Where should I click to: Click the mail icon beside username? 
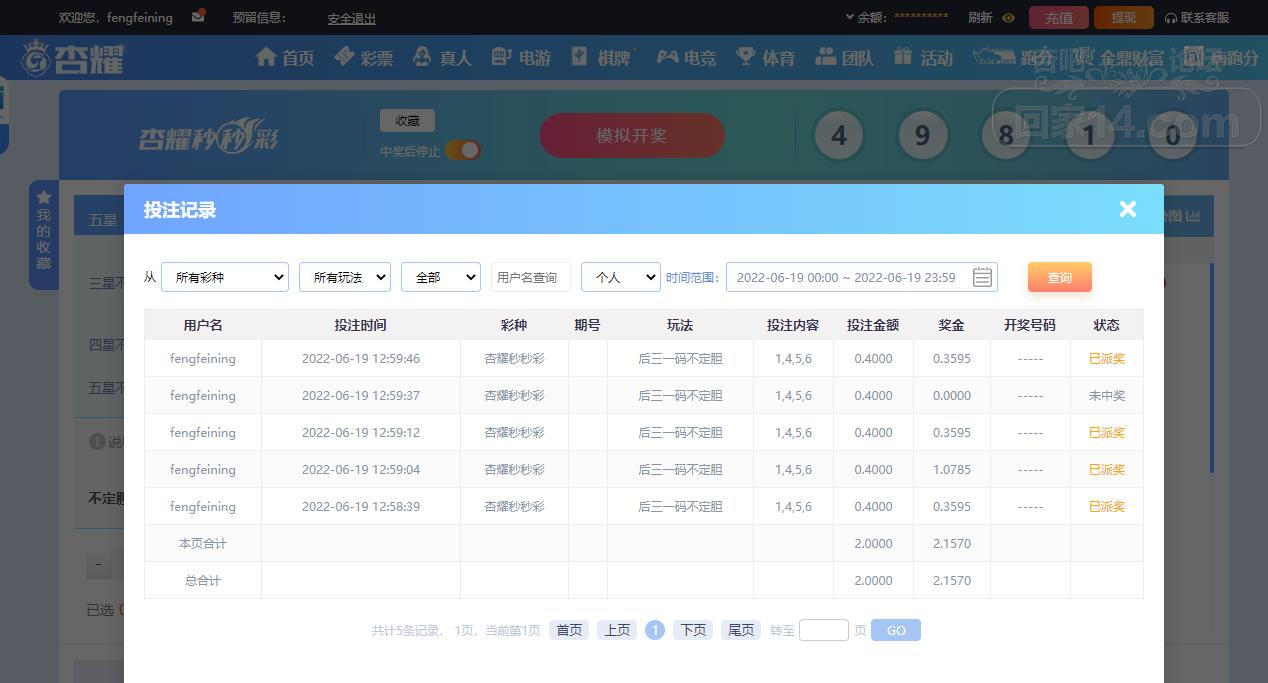pos(198,16)
